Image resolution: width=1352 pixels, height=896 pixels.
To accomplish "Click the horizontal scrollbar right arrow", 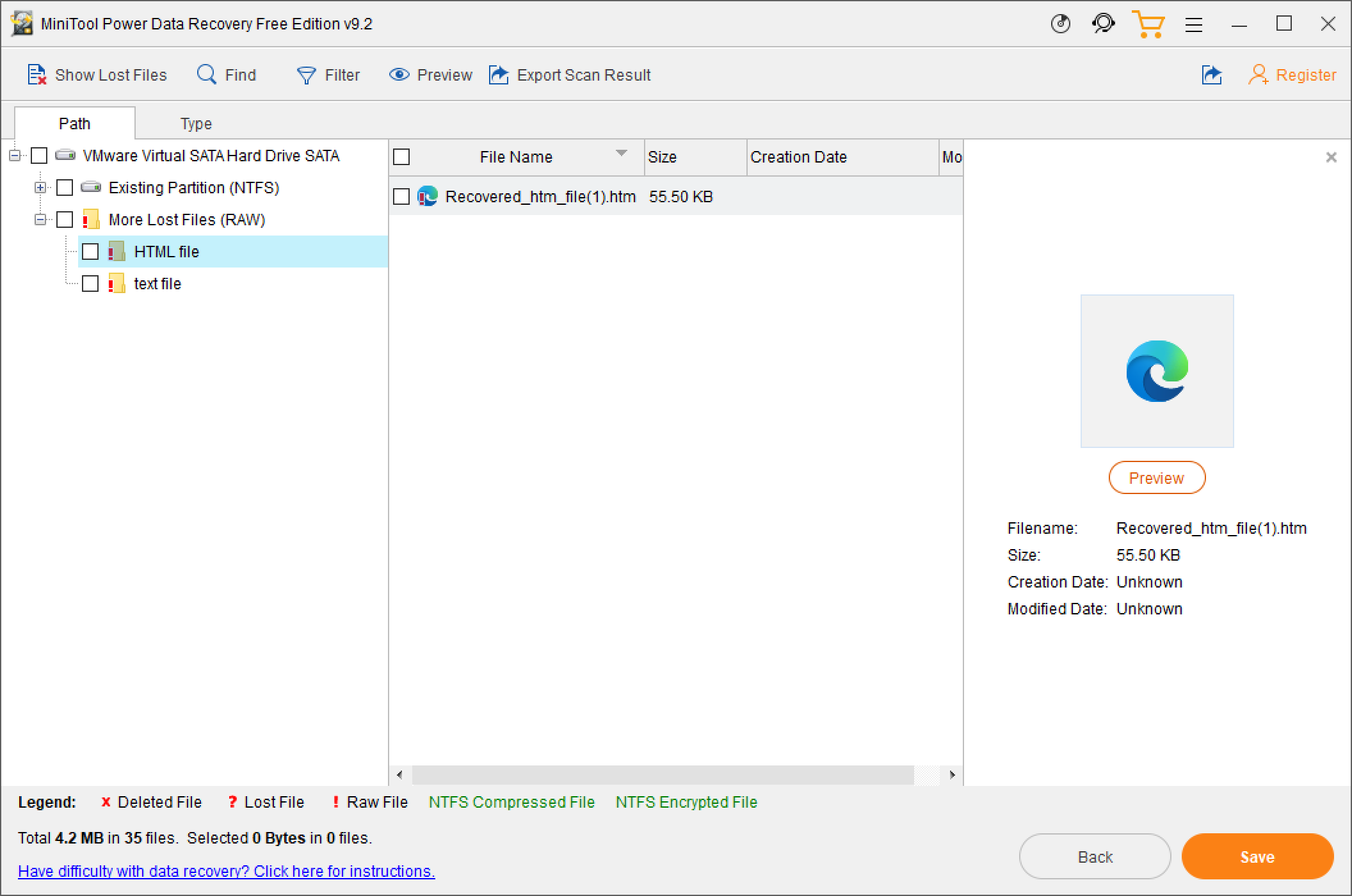I will [952, 775].
